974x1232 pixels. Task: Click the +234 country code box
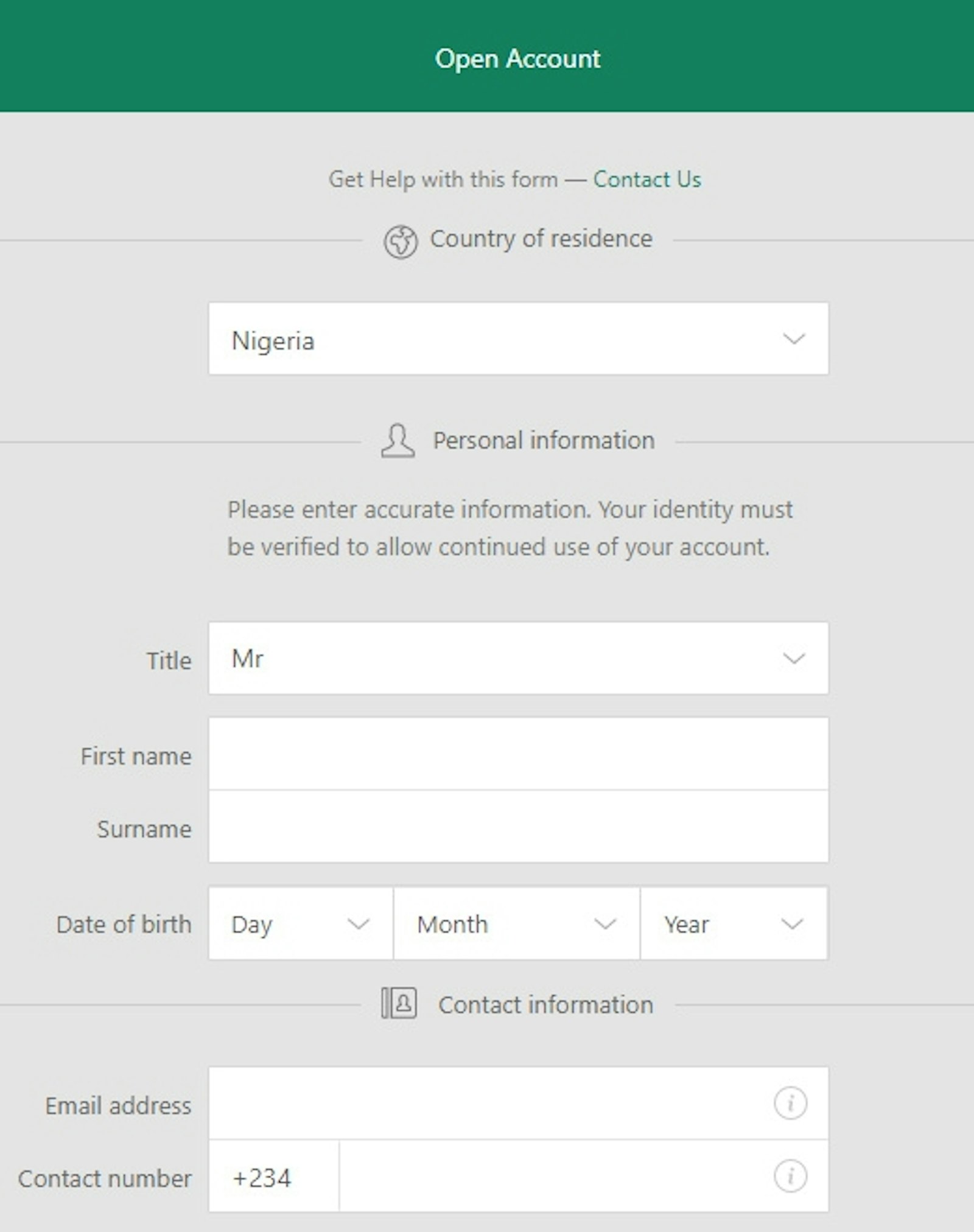(x=274, y=1177)
